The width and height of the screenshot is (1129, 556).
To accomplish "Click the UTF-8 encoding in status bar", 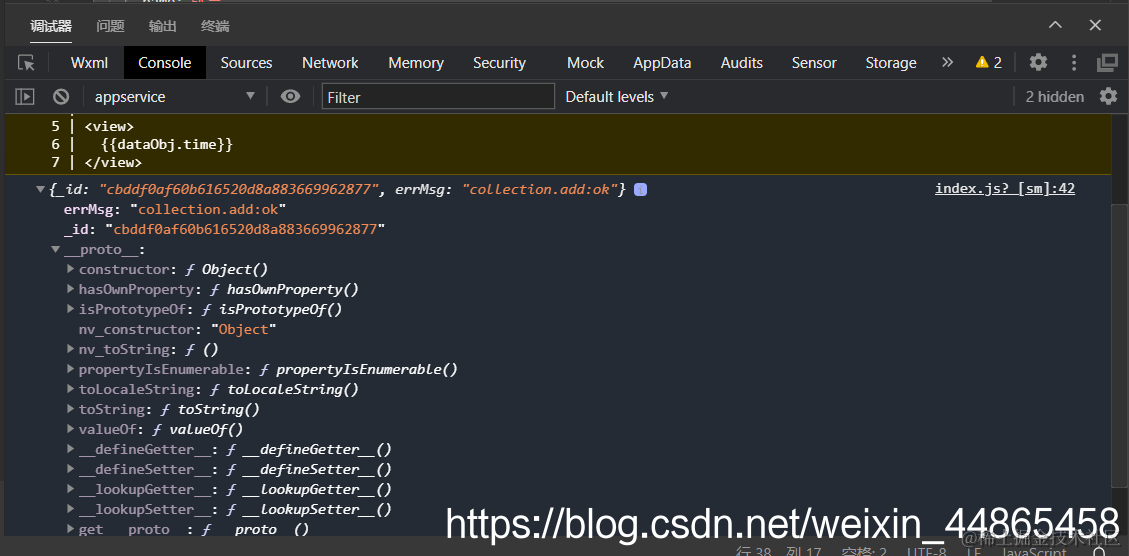I will [926, 551].
